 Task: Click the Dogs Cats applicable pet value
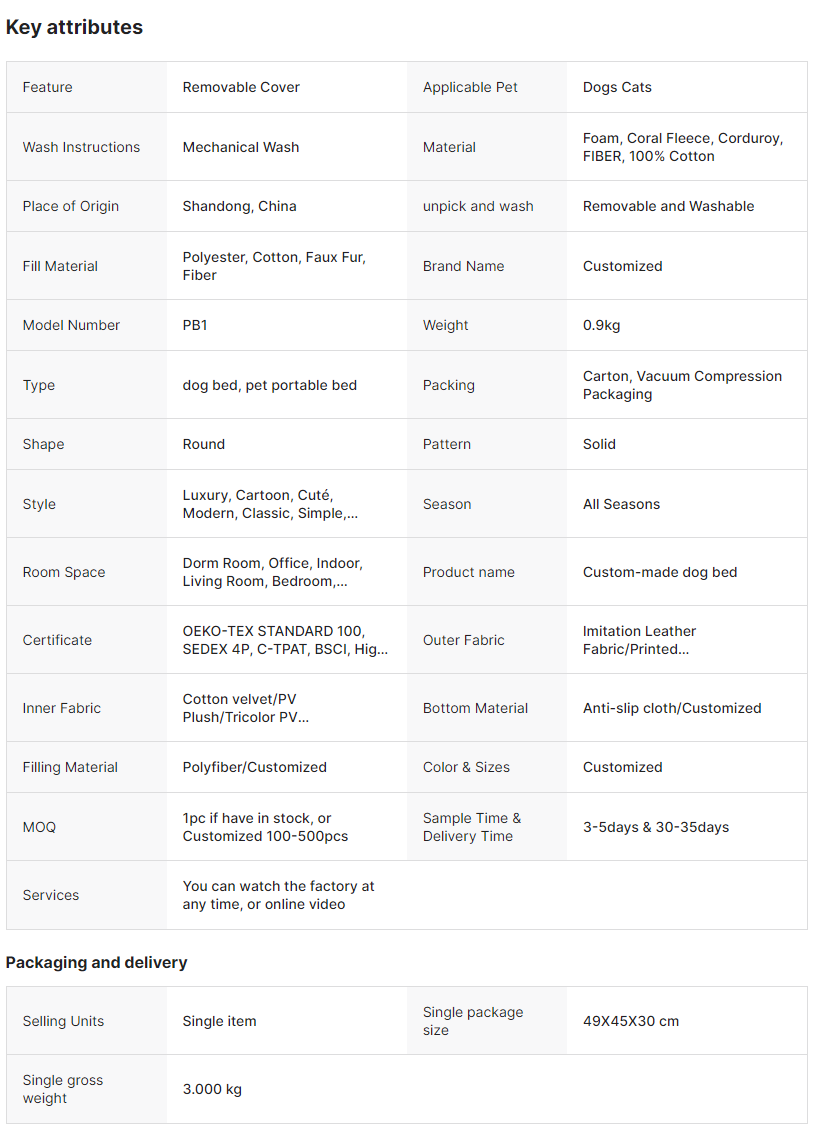[617, 87]
